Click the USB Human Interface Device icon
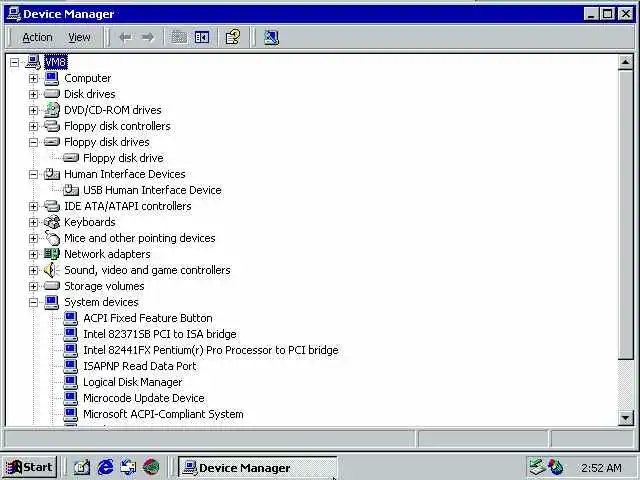The height and width of the screenshot is (480, 640). tap(71, 190)
